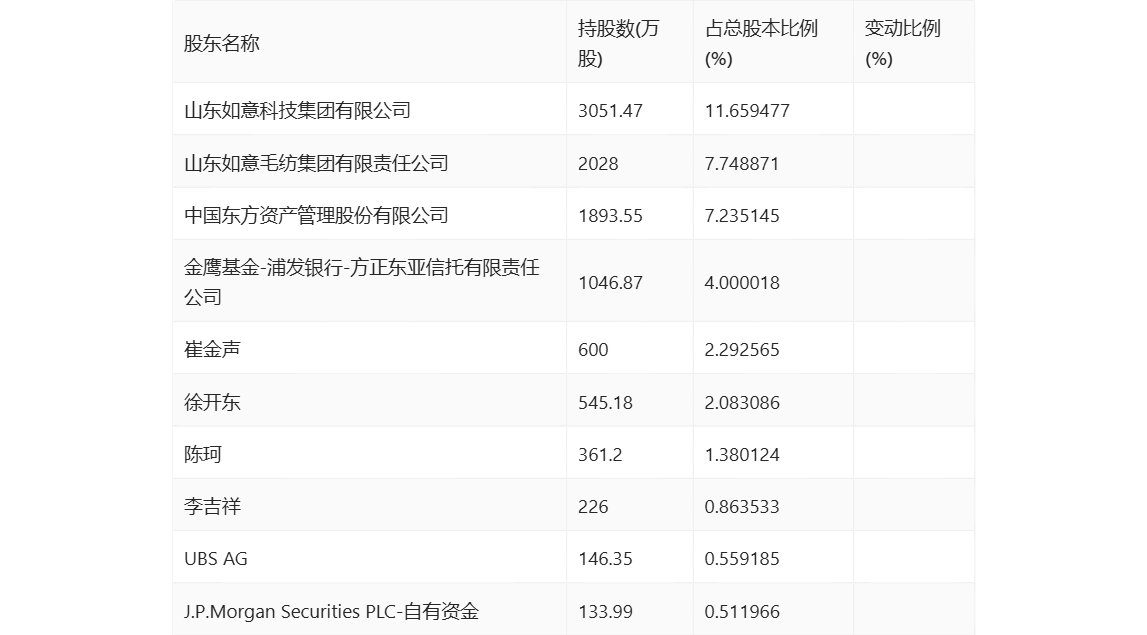Image resolution: width=1147 pixels, height=635 pixels.
Task: Click the shareholder name 徐开东
Action: click(x=212, y=402)
